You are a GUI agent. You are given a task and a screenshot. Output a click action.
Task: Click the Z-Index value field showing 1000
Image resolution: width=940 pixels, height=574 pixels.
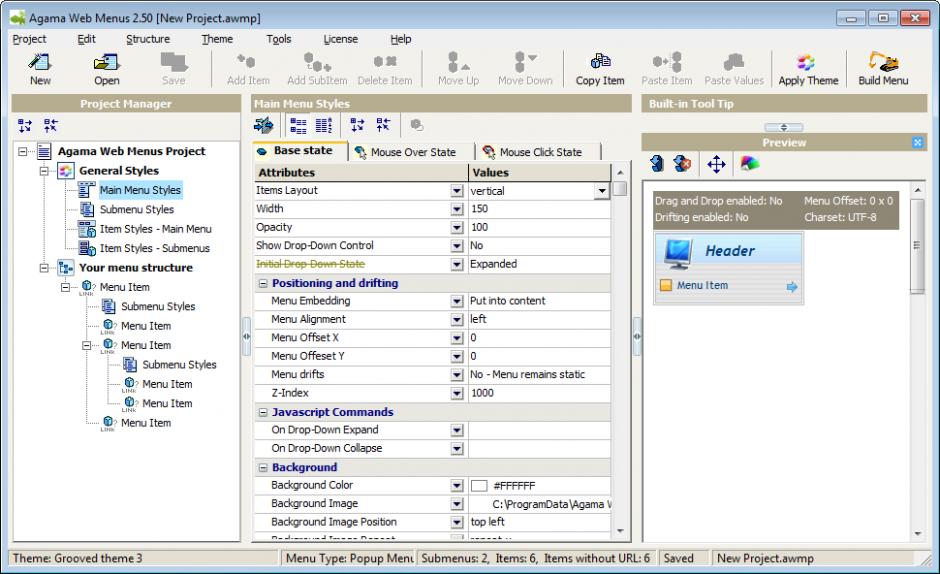point(538,393)
